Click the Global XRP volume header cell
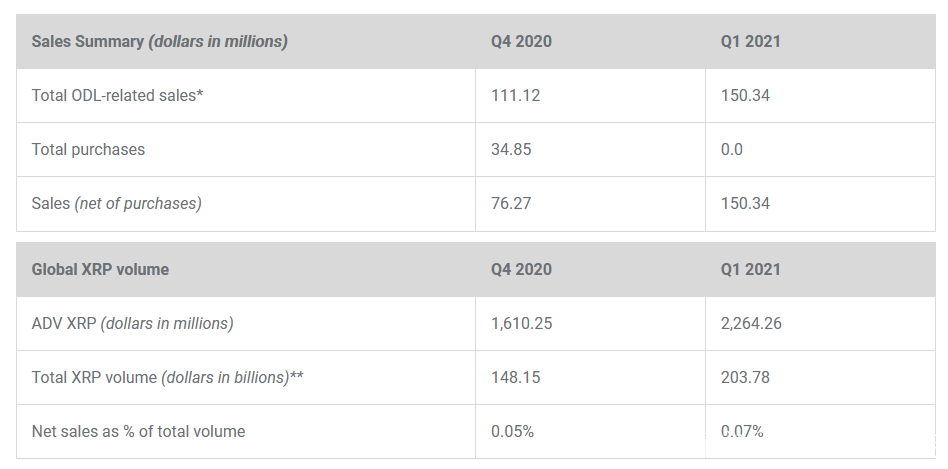The image size is (948, 469). (100, 269)
